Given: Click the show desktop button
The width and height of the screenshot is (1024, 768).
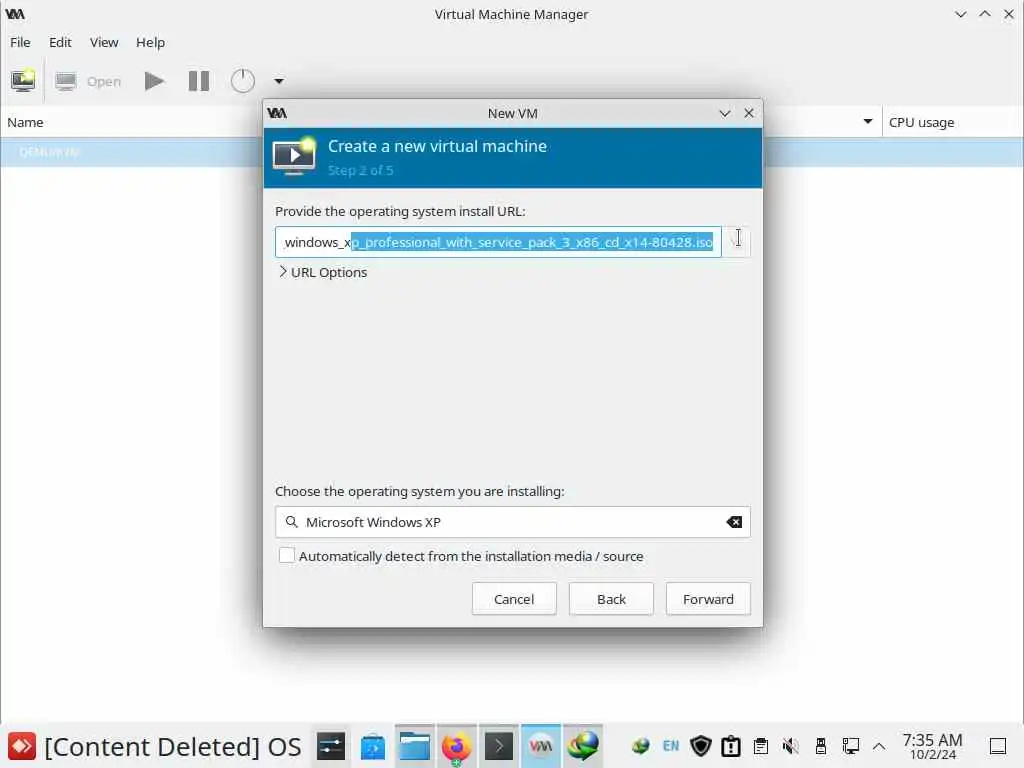Looking at the screenshot, I should point(998,746).
